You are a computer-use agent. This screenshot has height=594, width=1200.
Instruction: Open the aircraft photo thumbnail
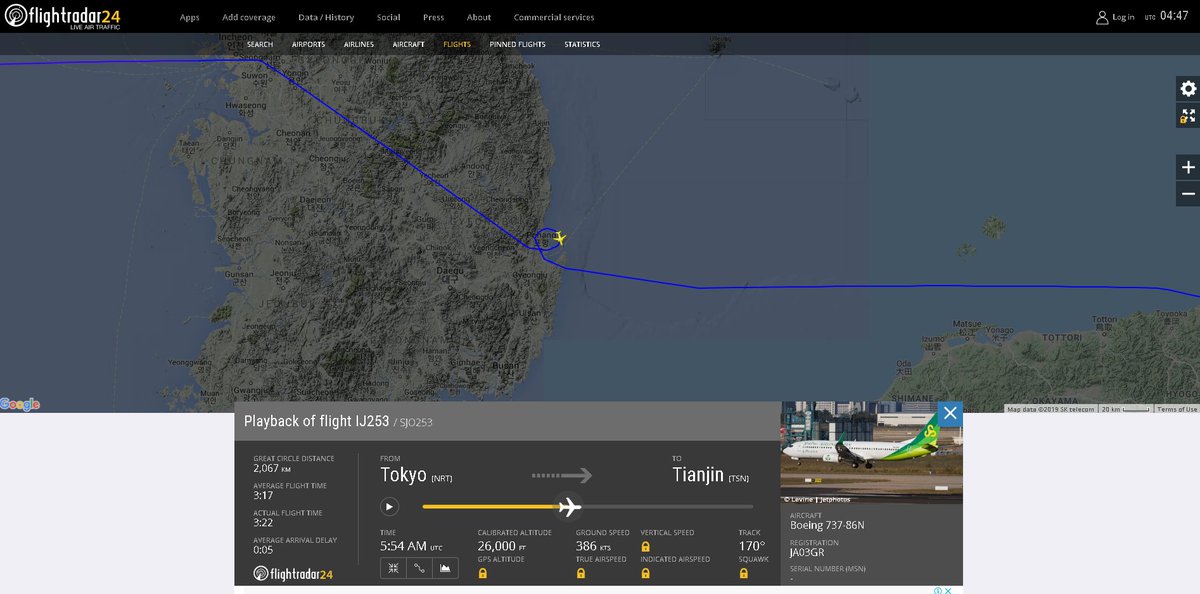871,452
